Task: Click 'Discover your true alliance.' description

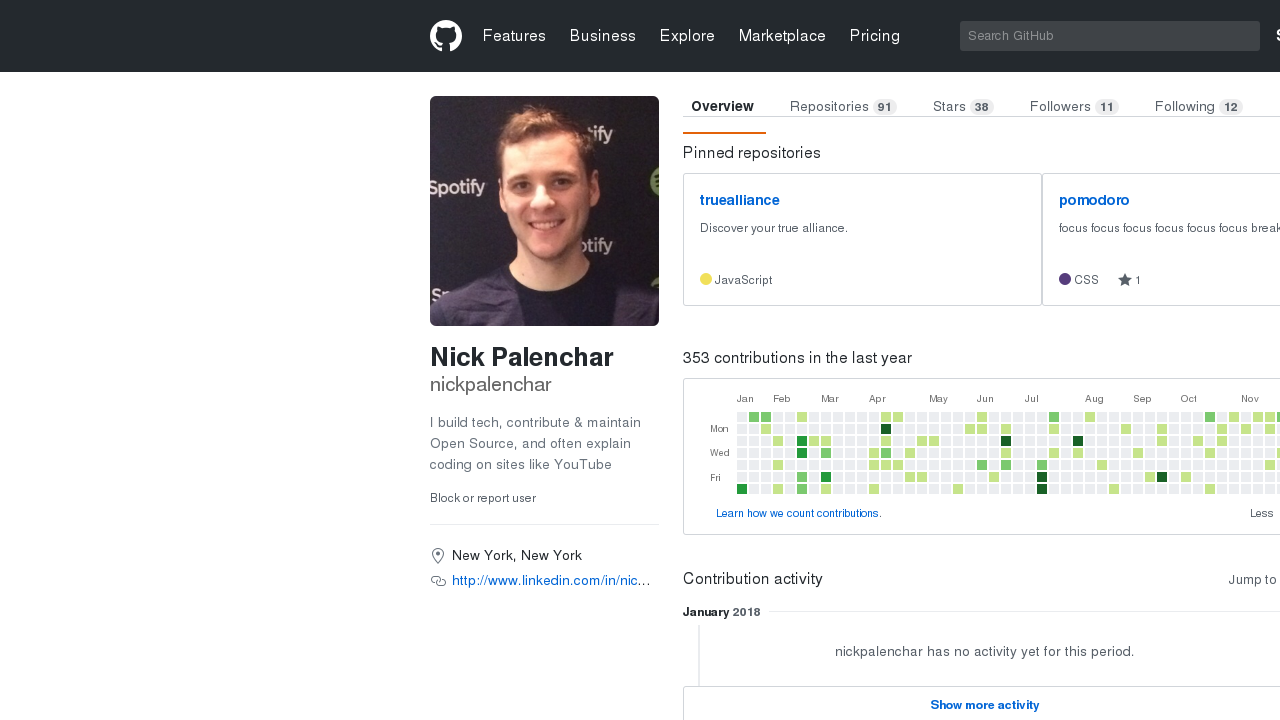Action: tap(774, 228)
